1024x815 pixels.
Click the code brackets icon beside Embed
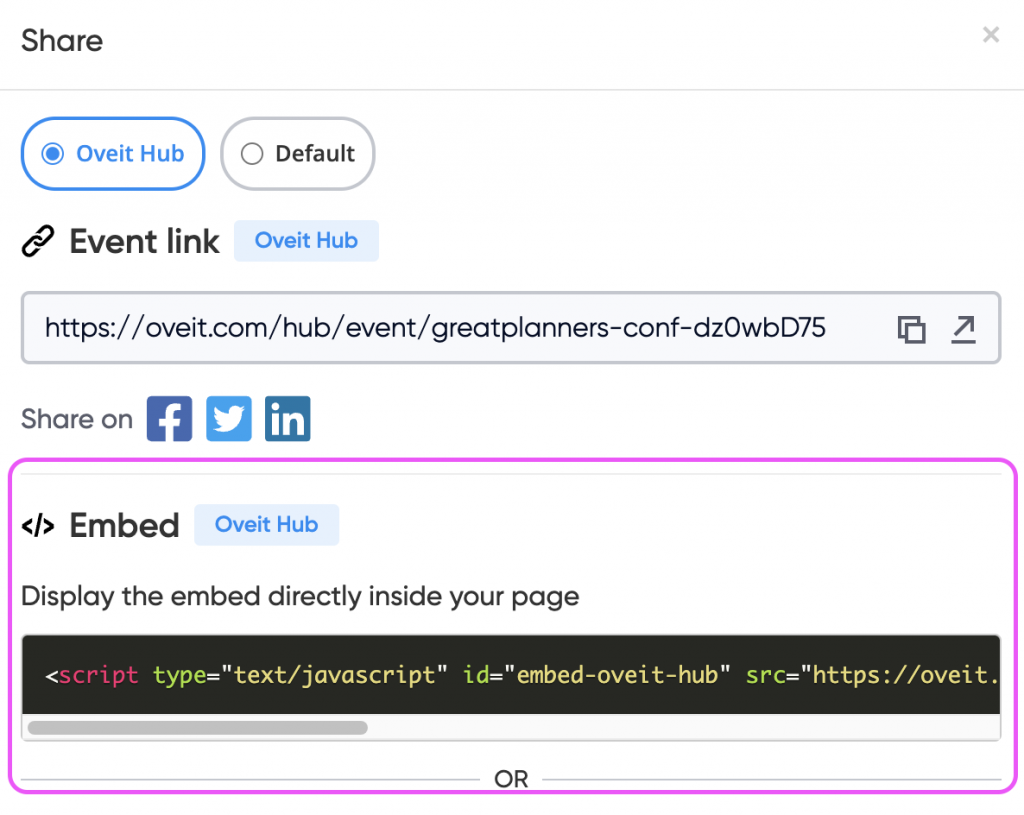click(x=38, y=525)
